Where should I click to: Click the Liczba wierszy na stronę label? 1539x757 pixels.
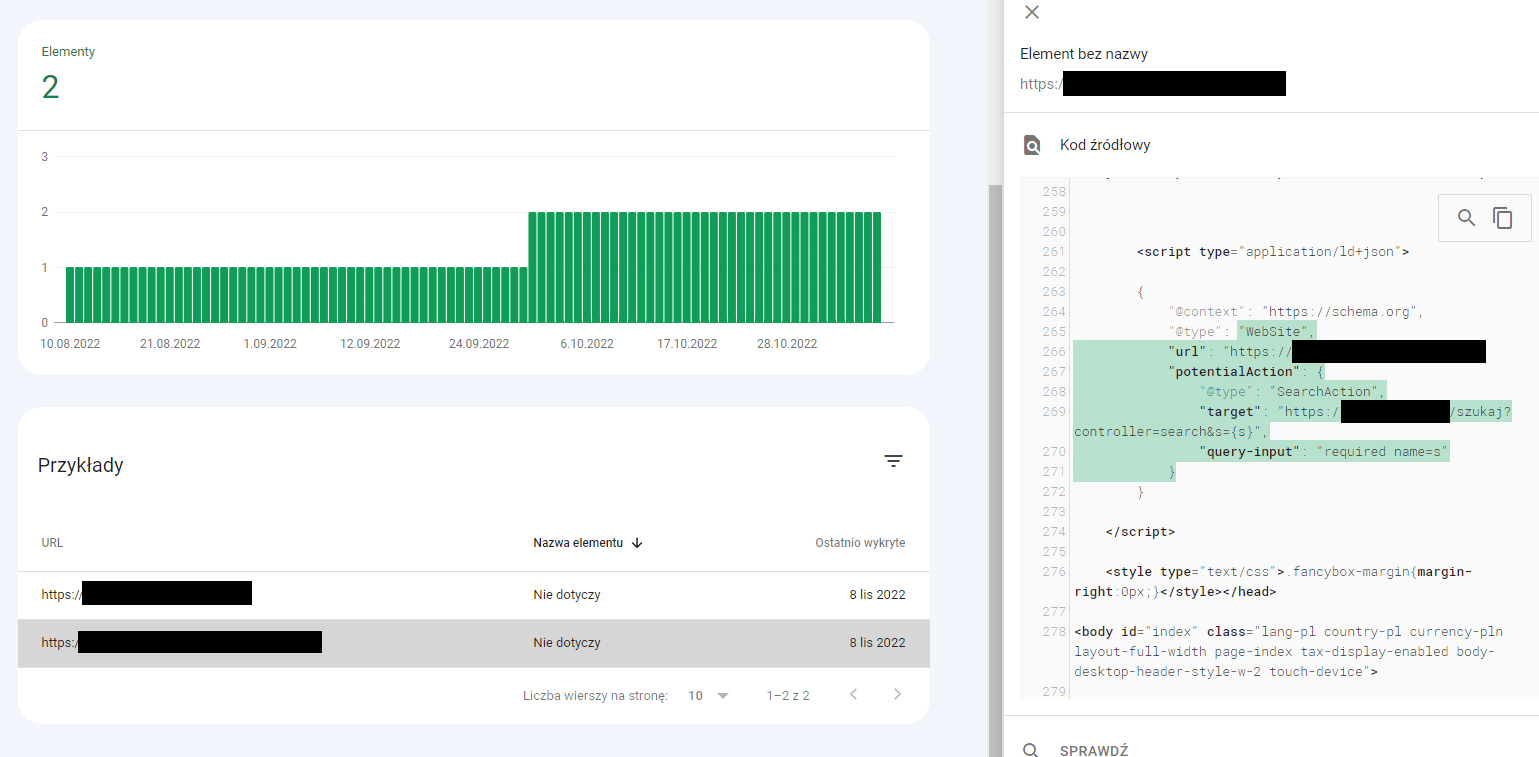tap(595, 695)
